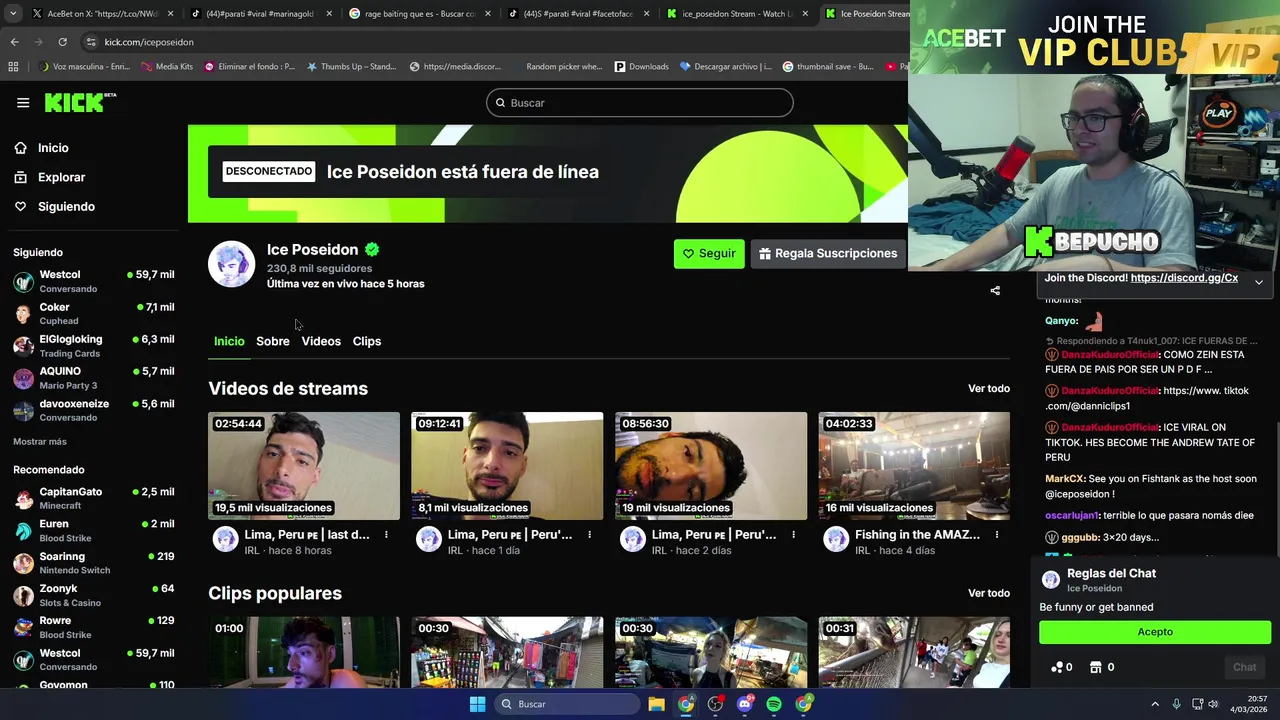
Task: Click the share icon above chat
Action: pyautogui.click(x=995, y=291)
